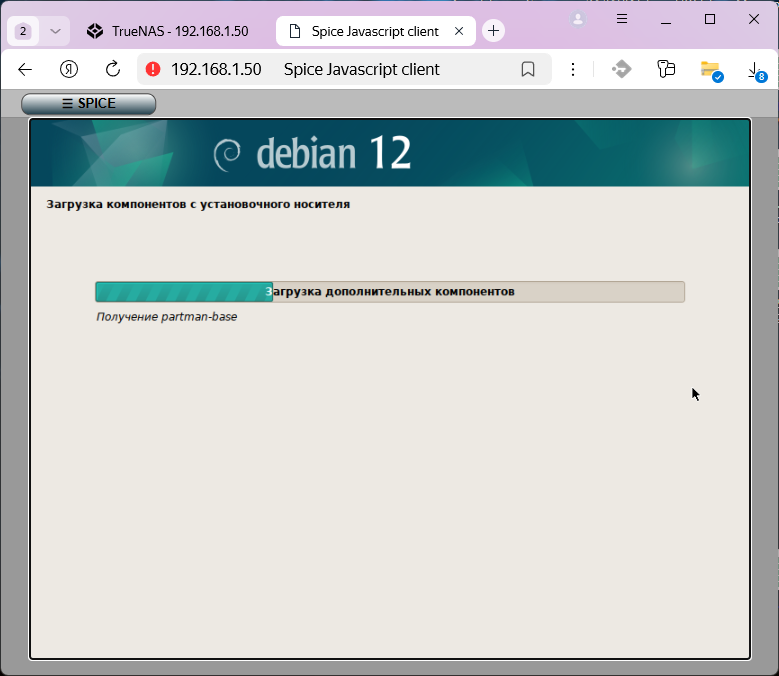
Task: Open a new browser tab
Action: click(493, 31)
